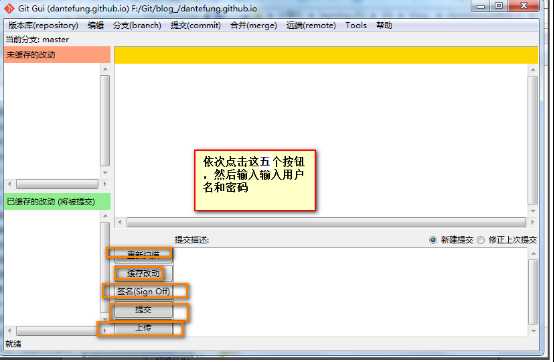Click the unstaged list scroll-right arrow
Screen dimensions: 554x362
[x=105, y=184]
